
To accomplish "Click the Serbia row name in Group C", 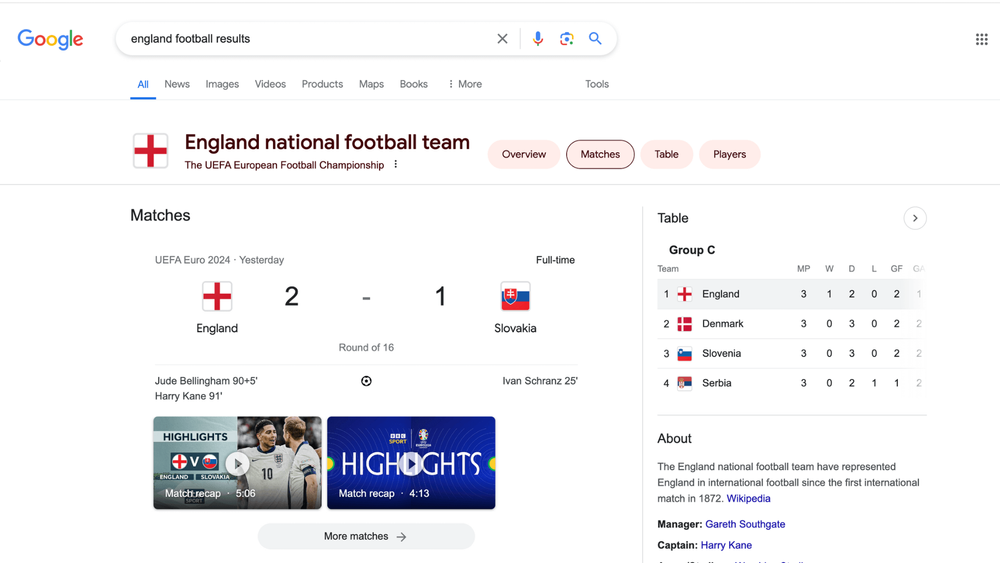I will coord(717,383).
